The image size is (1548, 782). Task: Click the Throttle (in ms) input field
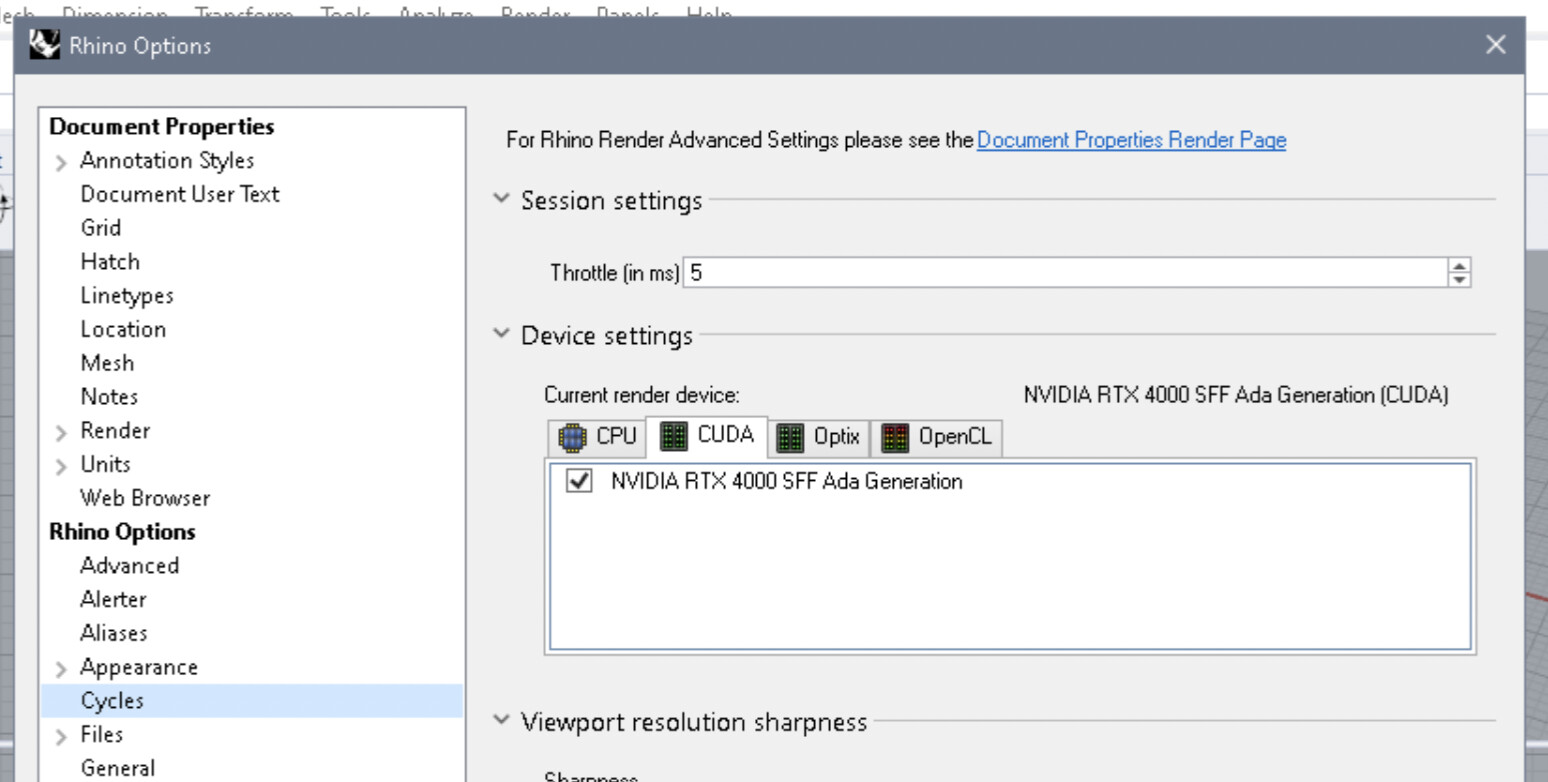(1064, 272)
